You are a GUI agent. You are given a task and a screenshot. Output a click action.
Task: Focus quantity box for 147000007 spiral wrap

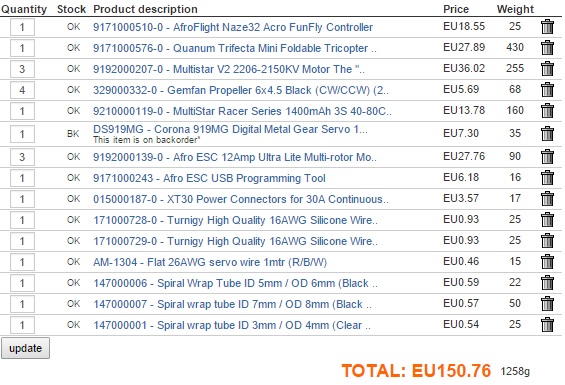tap(22, 304)
